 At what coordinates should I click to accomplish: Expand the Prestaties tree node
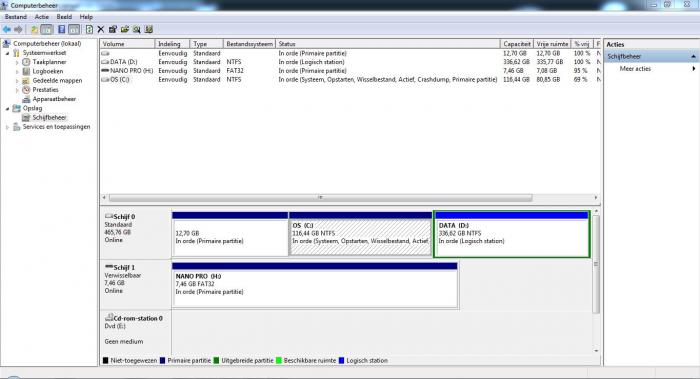17,90
